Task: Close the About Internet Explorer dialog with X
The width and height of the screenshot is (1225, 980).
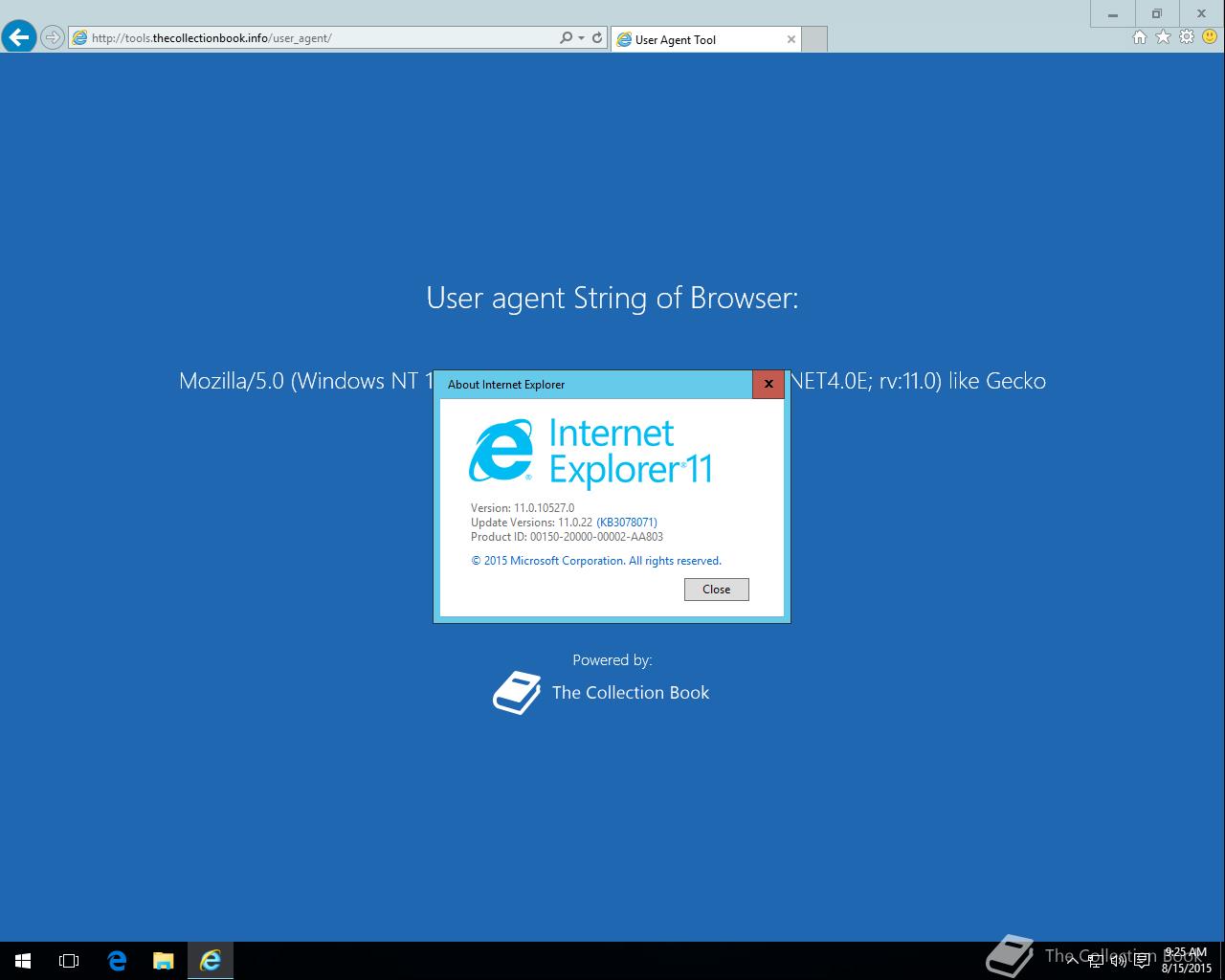Action: pyautogui.click(x=768, y=384)
